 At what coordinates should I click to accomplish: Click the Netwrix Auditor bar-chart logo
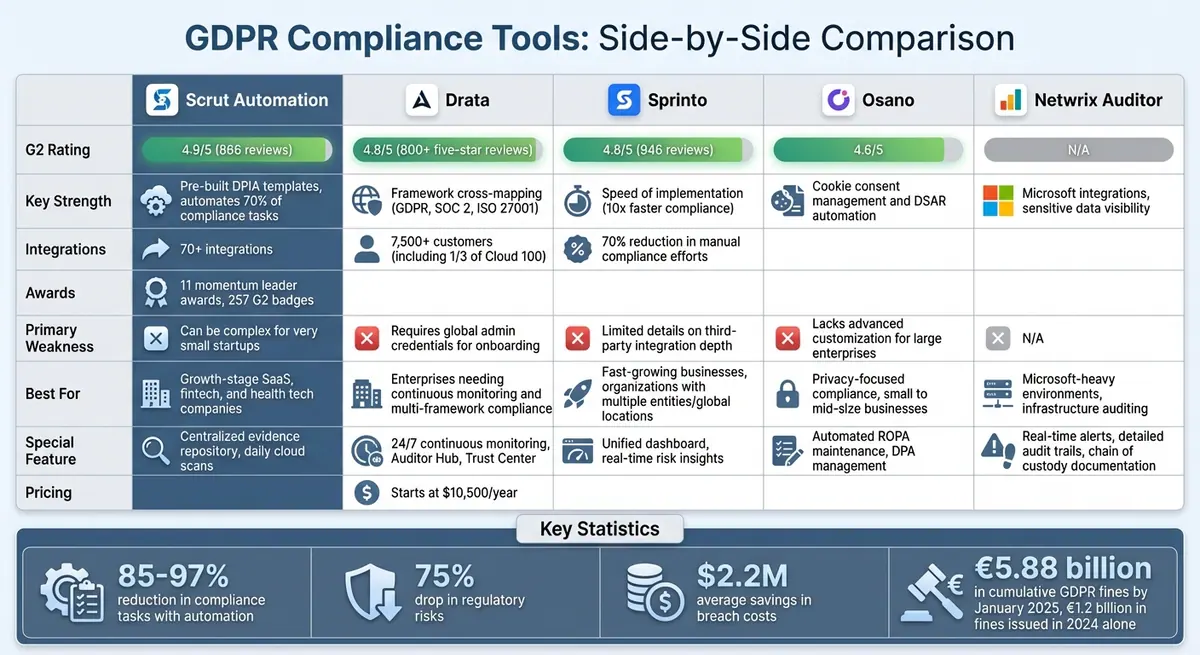1010,100
